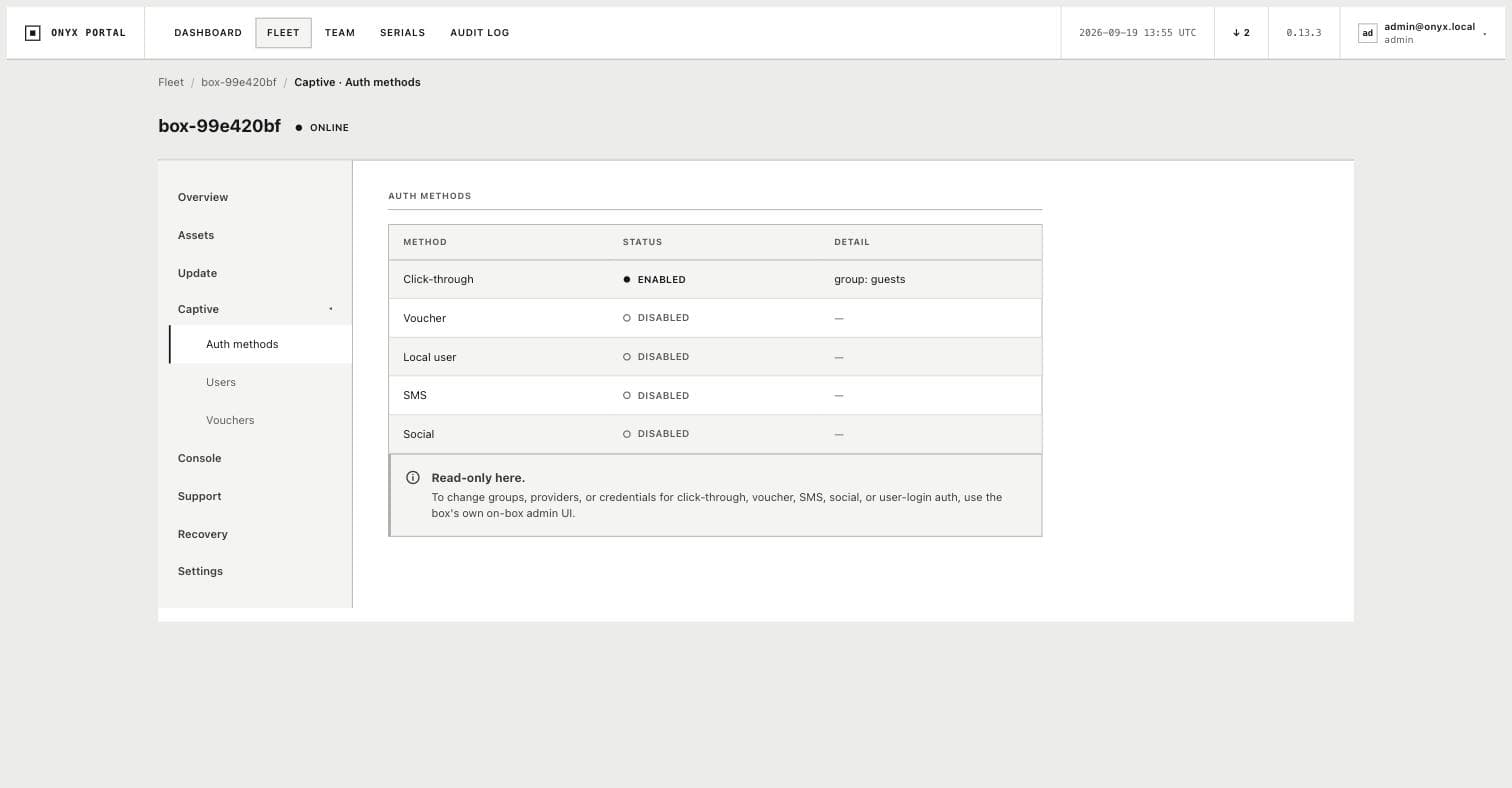Select the Local user method name

[430, 357]
